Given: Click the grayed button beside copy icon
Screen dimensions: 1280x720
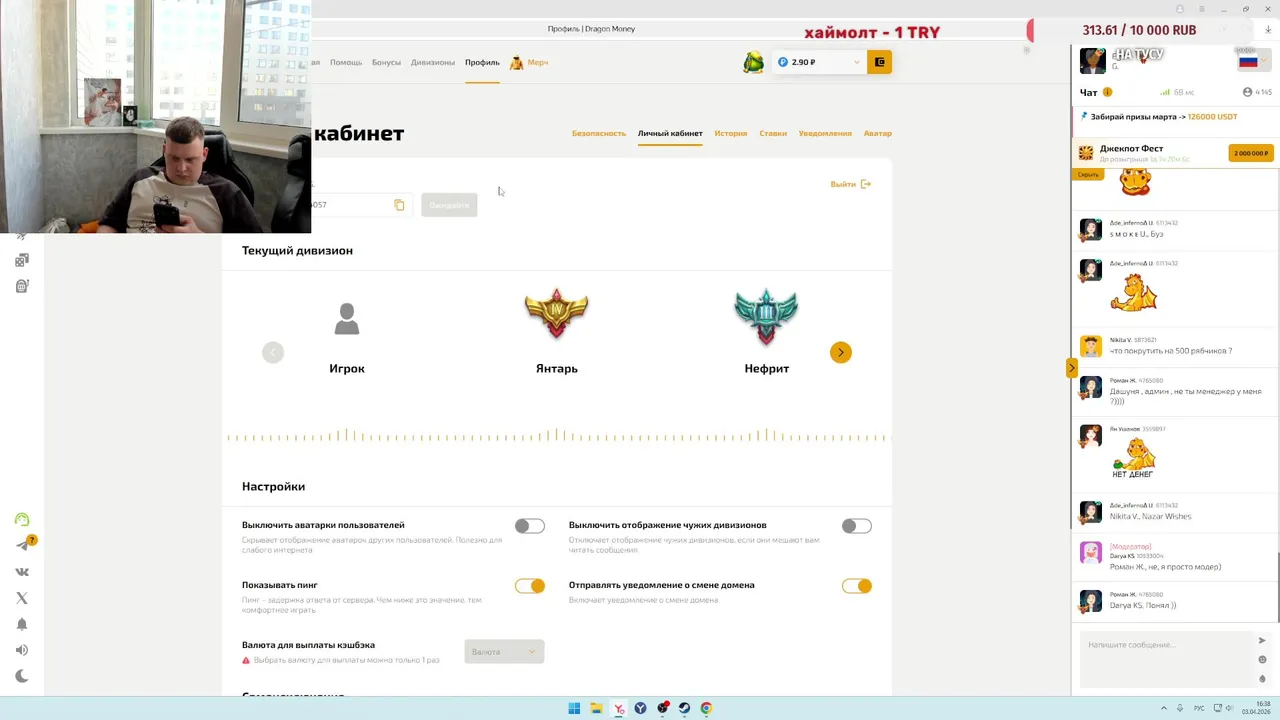Looking at the screenshot, I should 449,205.
